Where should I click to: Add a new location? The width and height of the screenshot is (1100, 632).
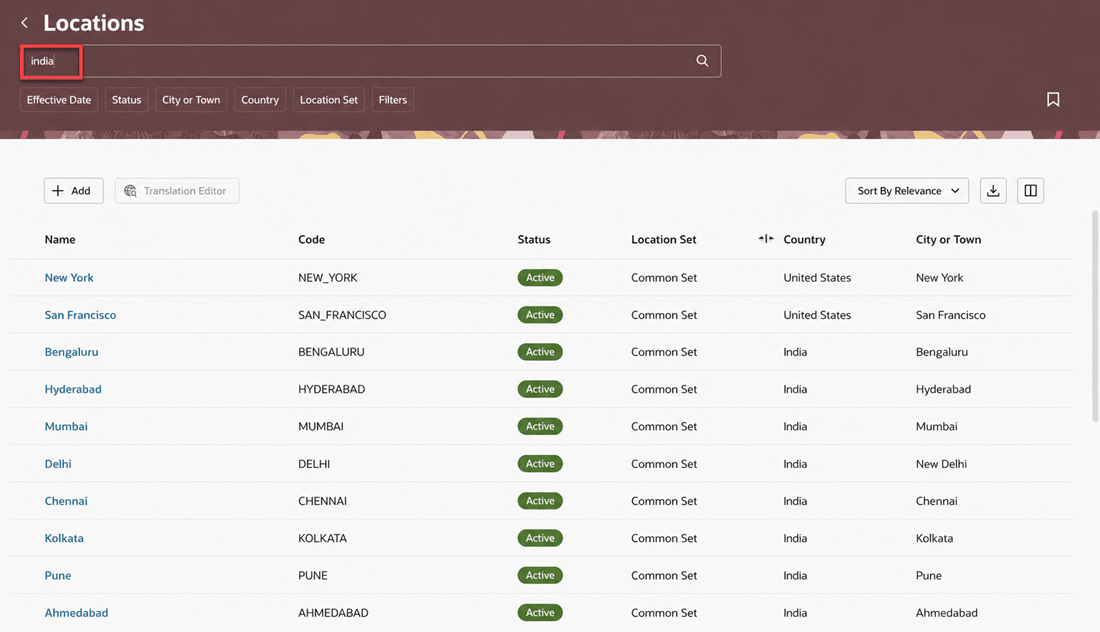(x=74, y=191)
